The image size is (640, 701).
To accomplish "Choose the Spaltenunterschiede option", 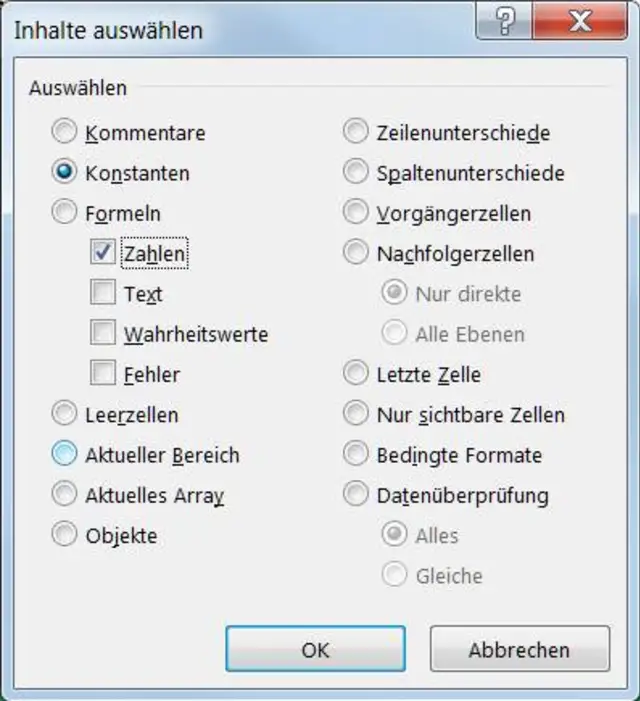I will (356, 172).
